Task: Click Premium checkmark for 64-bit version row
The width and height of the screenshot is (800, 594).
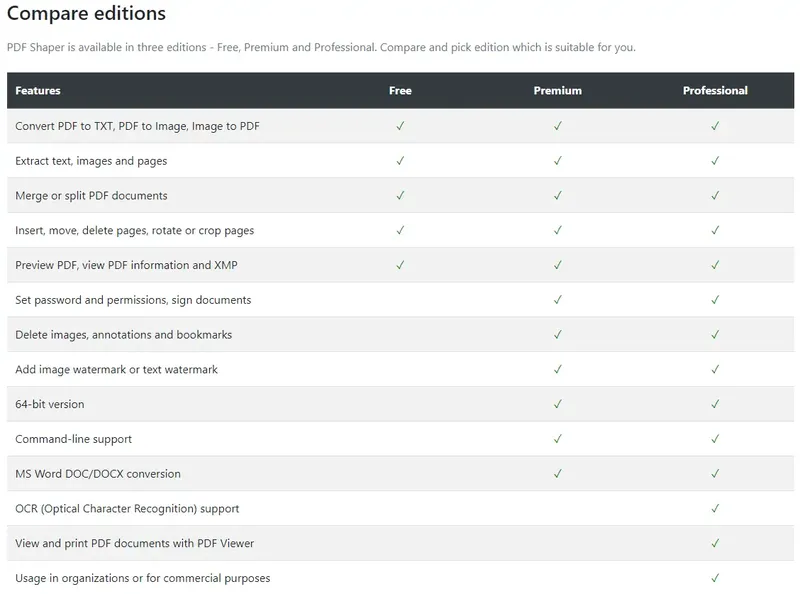Action: click(558, 404)
